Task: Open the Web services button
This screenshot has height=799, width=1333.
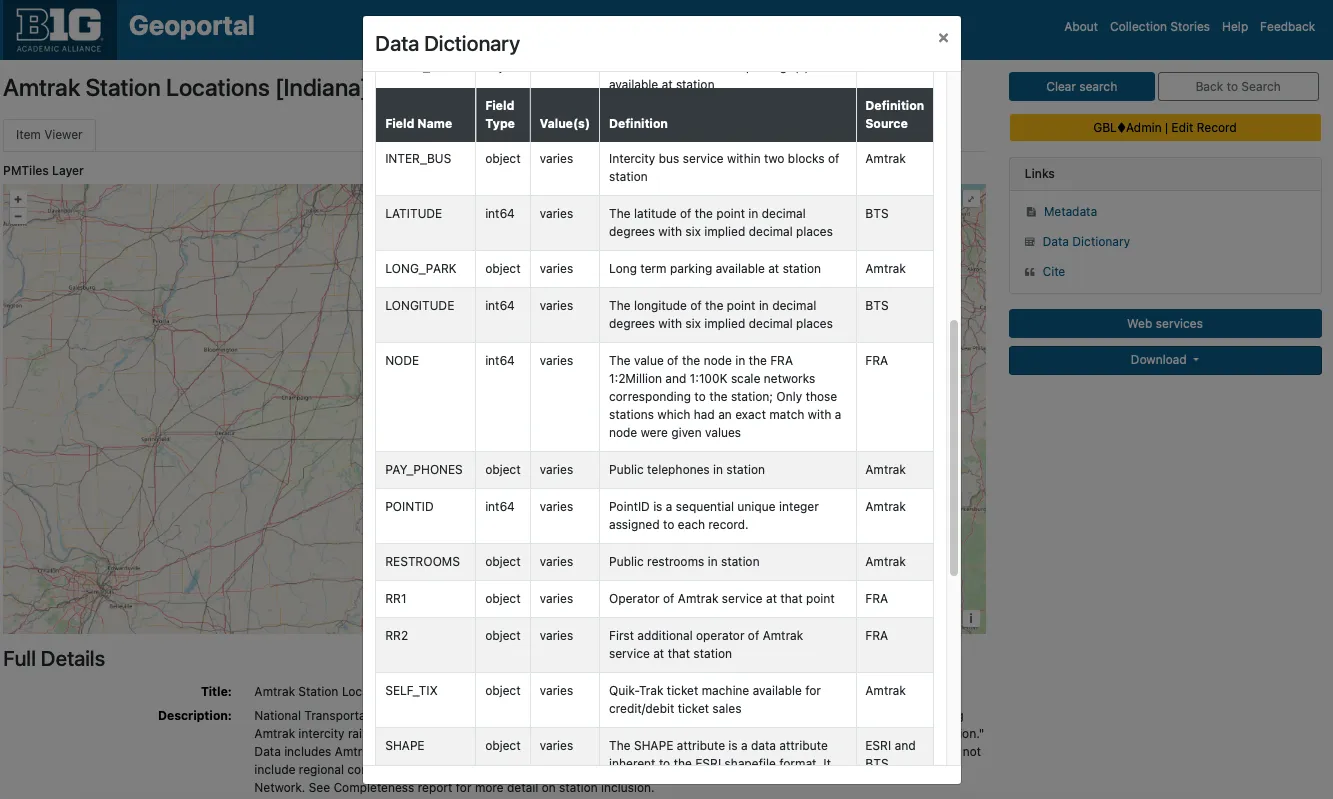Action: [x=1165, y=324]
